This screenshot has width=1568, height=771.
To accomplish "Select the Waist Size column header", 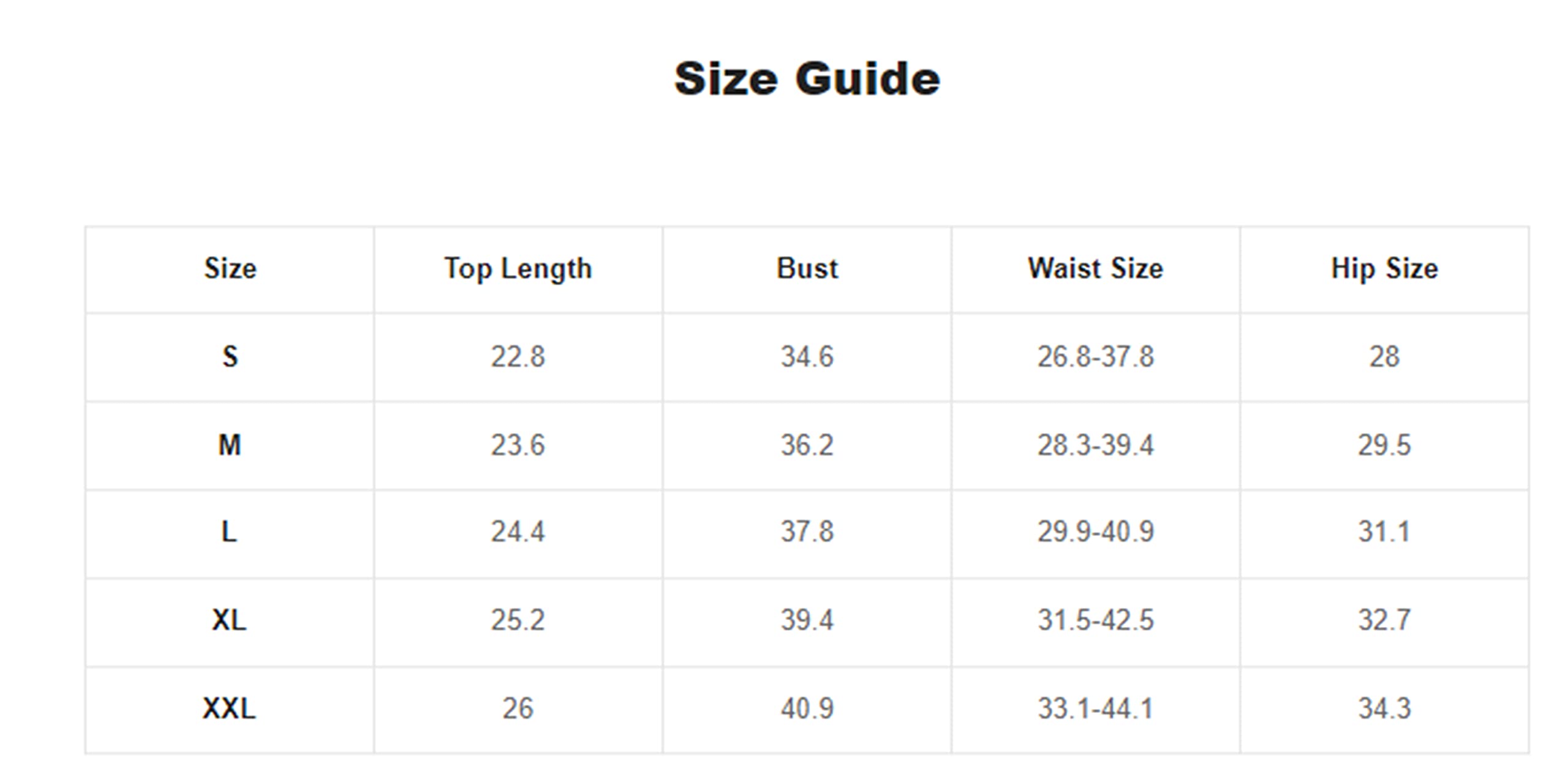I will 1095,269.
